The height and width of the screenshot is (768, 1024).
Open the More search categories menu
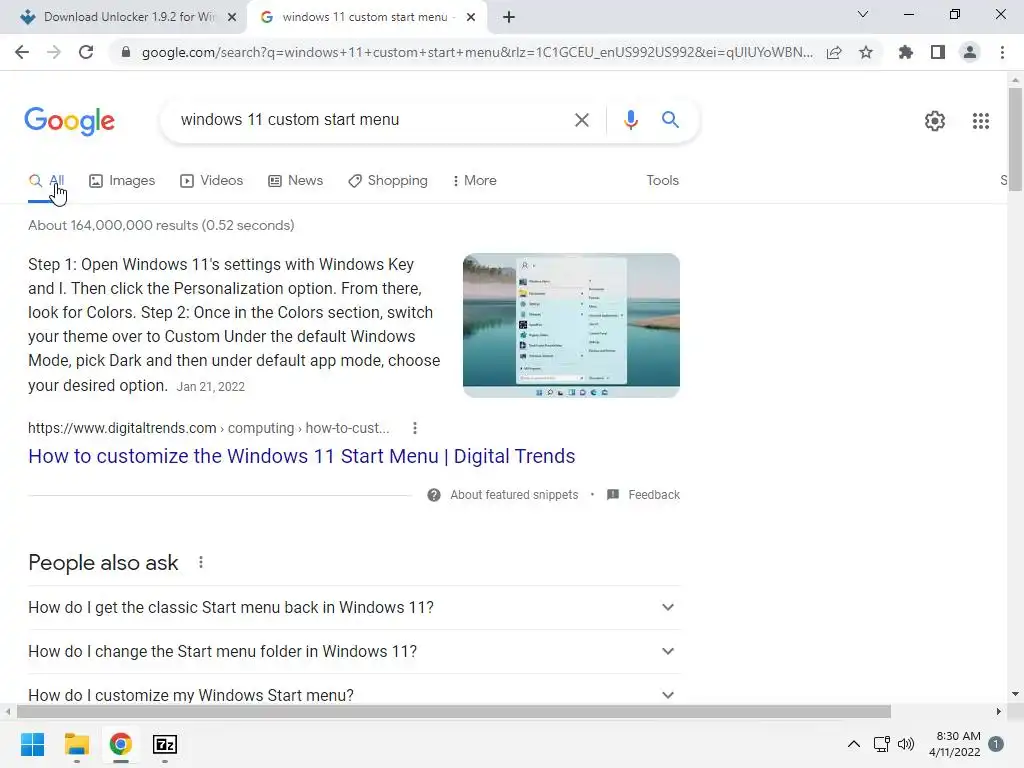475,181
